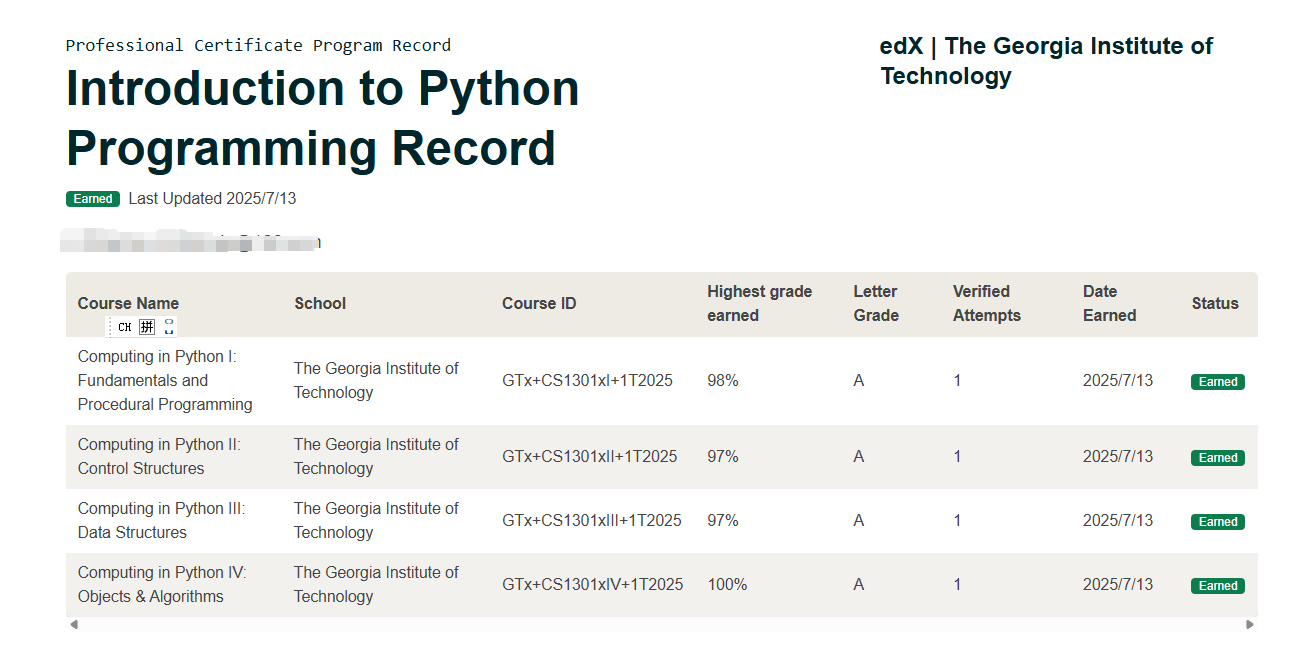The width and height of the screenshot is (1292, 645).
Task: Click the Verified Attempts column header
Action: point(987,303)
